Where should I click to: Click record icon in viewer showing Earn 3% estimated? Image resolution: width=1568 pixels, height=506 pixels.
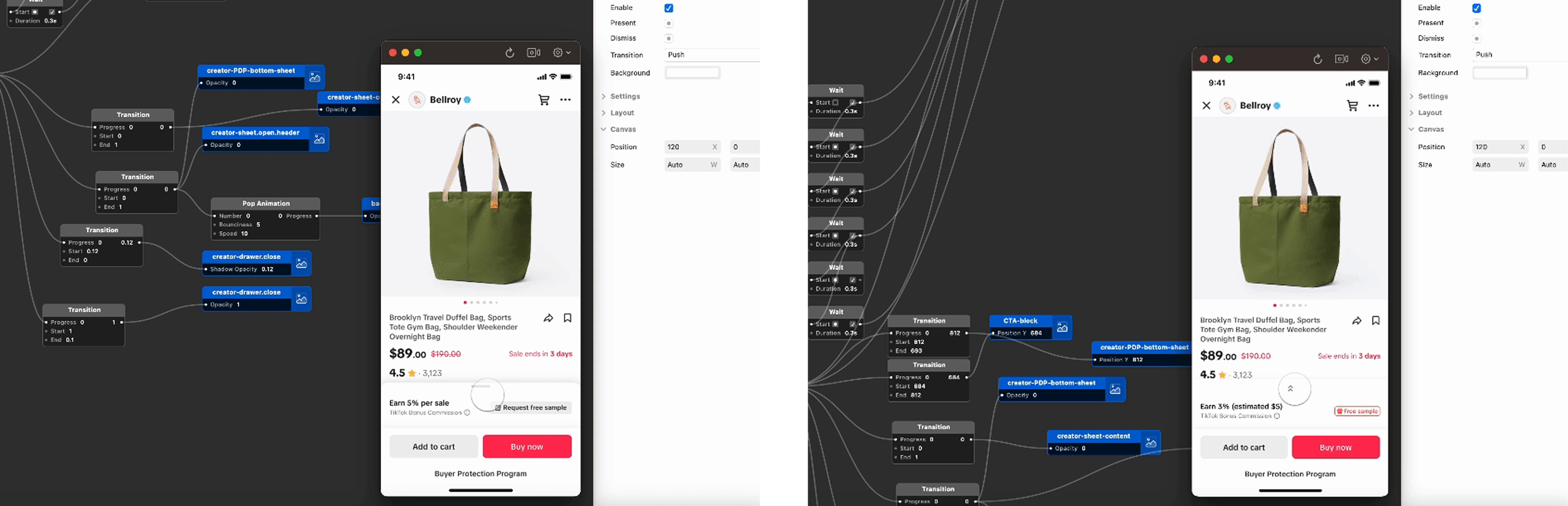click(1341, 59)
